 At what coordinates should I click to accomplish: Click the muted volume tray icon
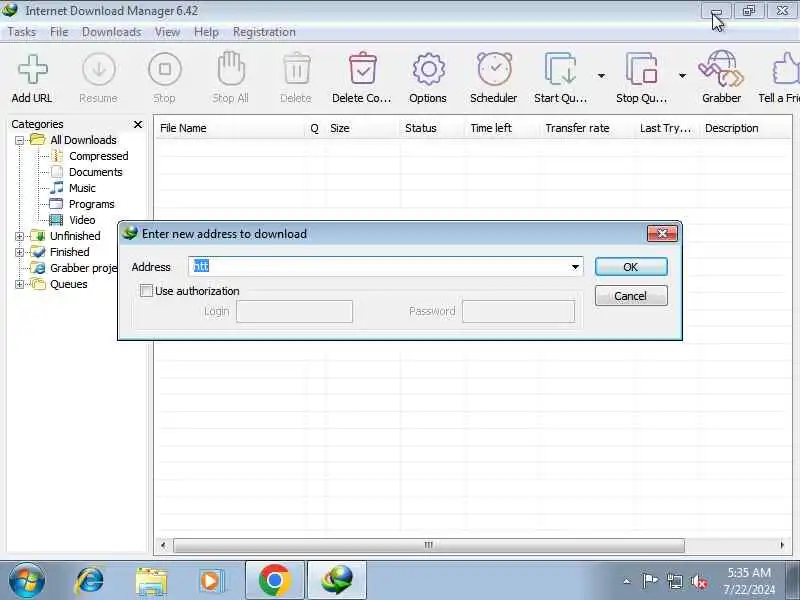coord(698,581)
